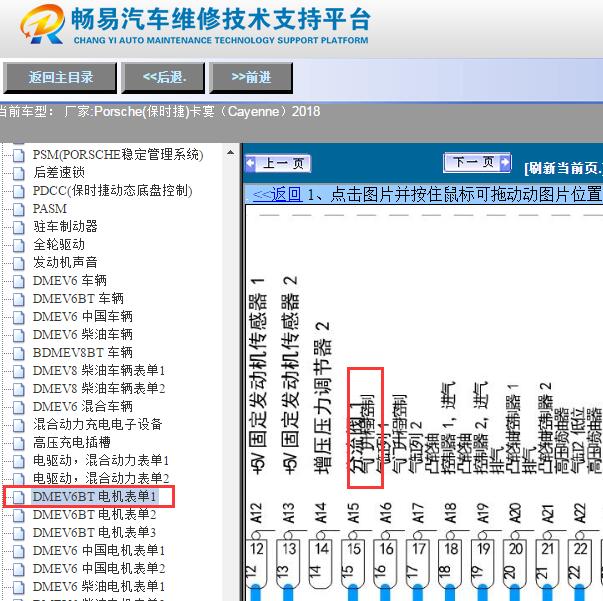Open DMEV6BT 电机表单2 entry
This screenshot has height=601, width=603.
(x=94, y=514)
